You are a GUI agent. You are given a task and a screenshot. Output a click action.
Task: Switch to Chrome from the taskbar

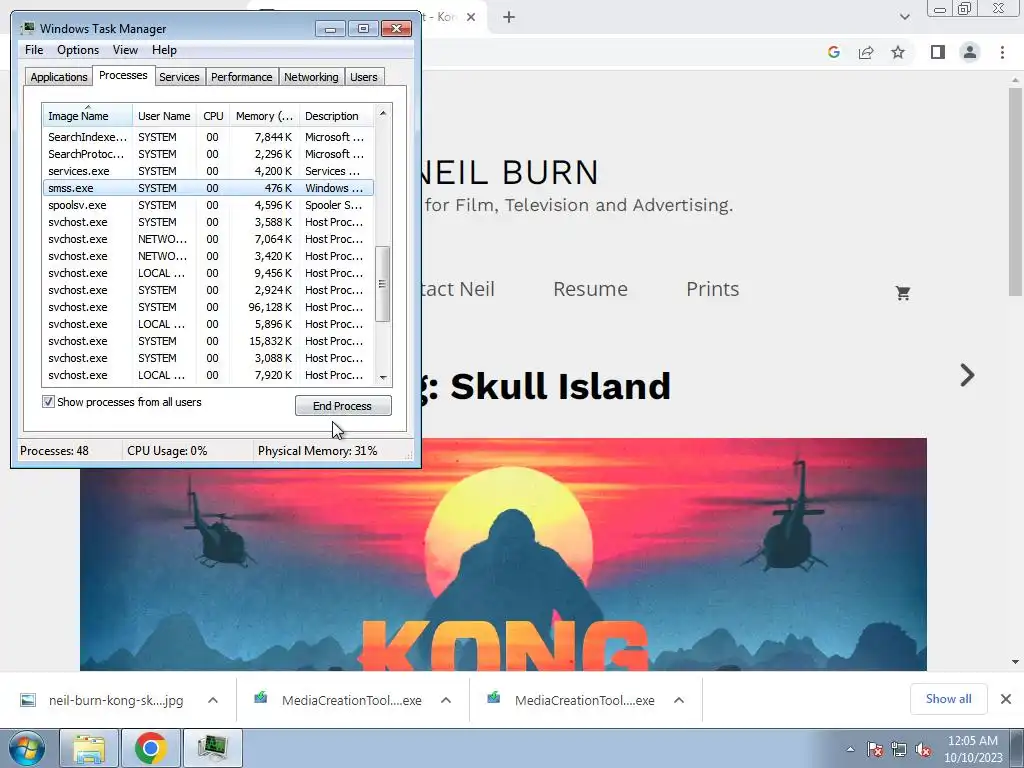pyautogui.click(x=150, y=748)
